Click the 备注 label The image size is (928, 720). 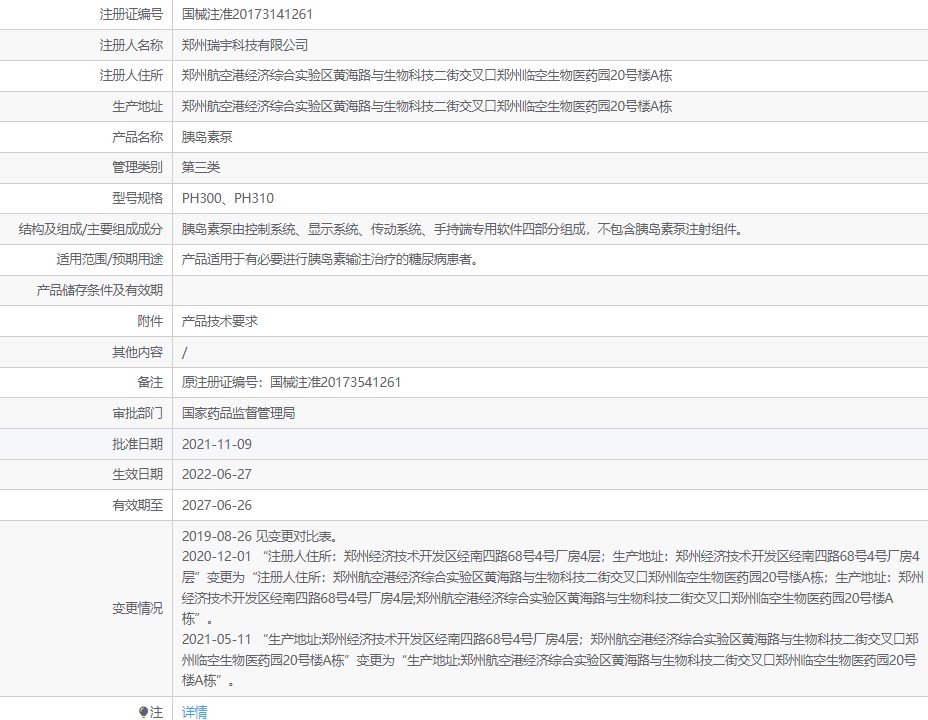point(150,383)
